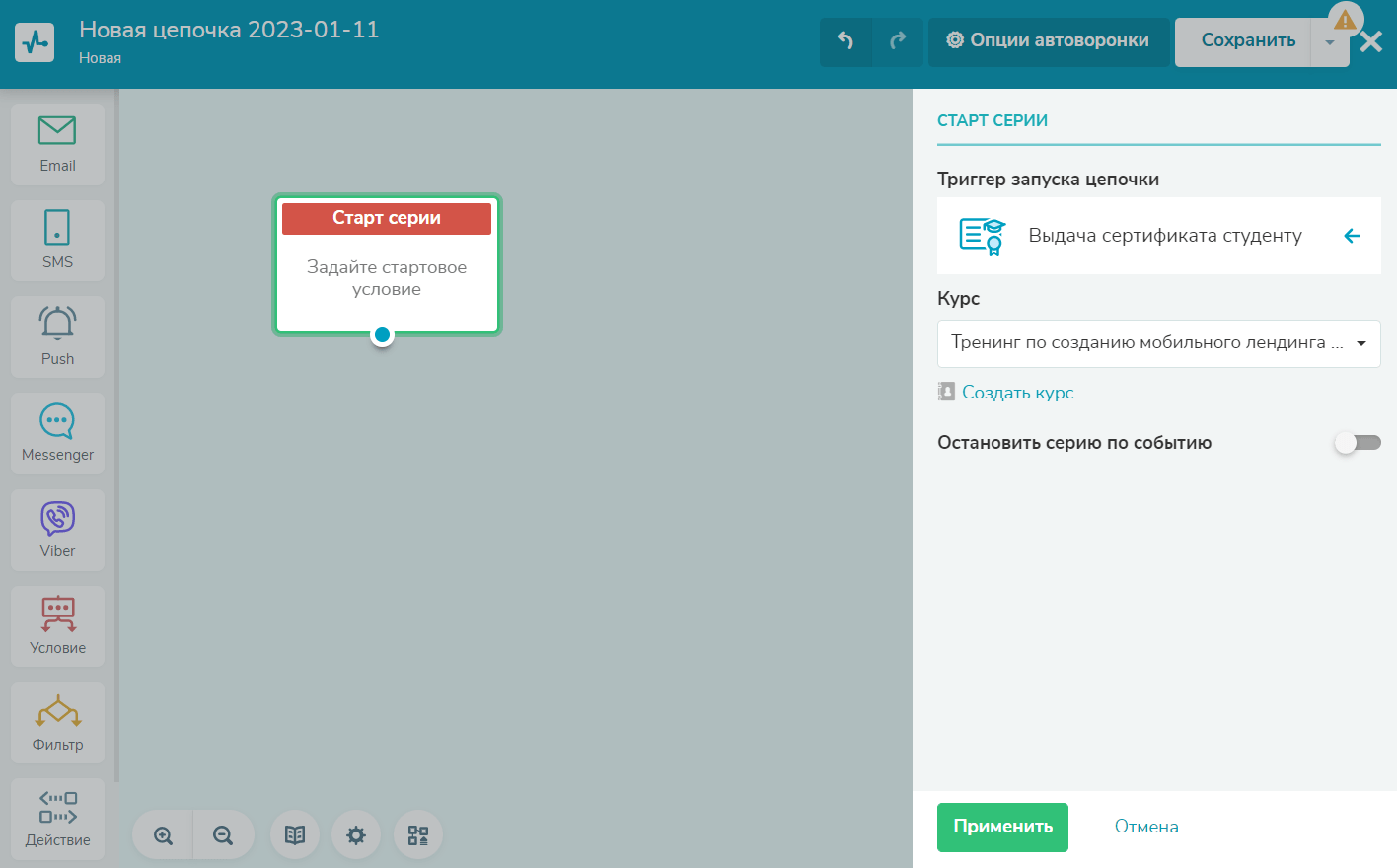Click the Применить button
Image resolution: width=1397 pixels, height=868 pixels.
[x=1002, y=827]
